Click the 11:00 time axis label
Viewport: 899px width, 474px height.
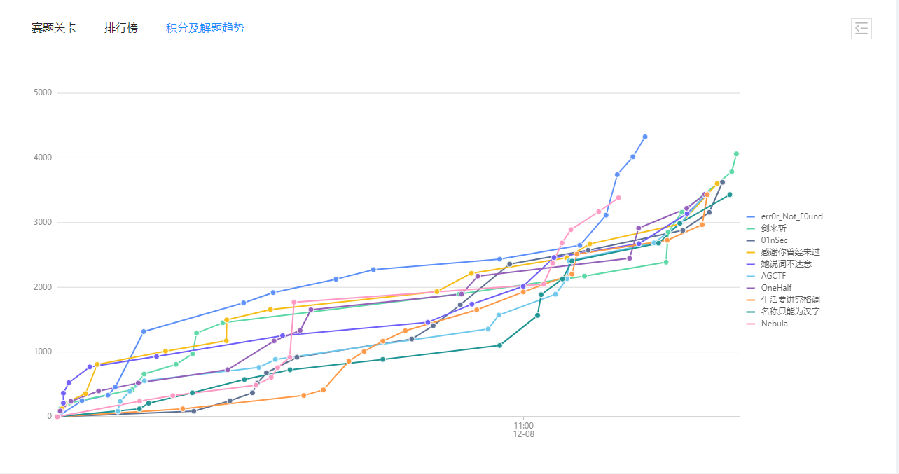tap(523, 425)
